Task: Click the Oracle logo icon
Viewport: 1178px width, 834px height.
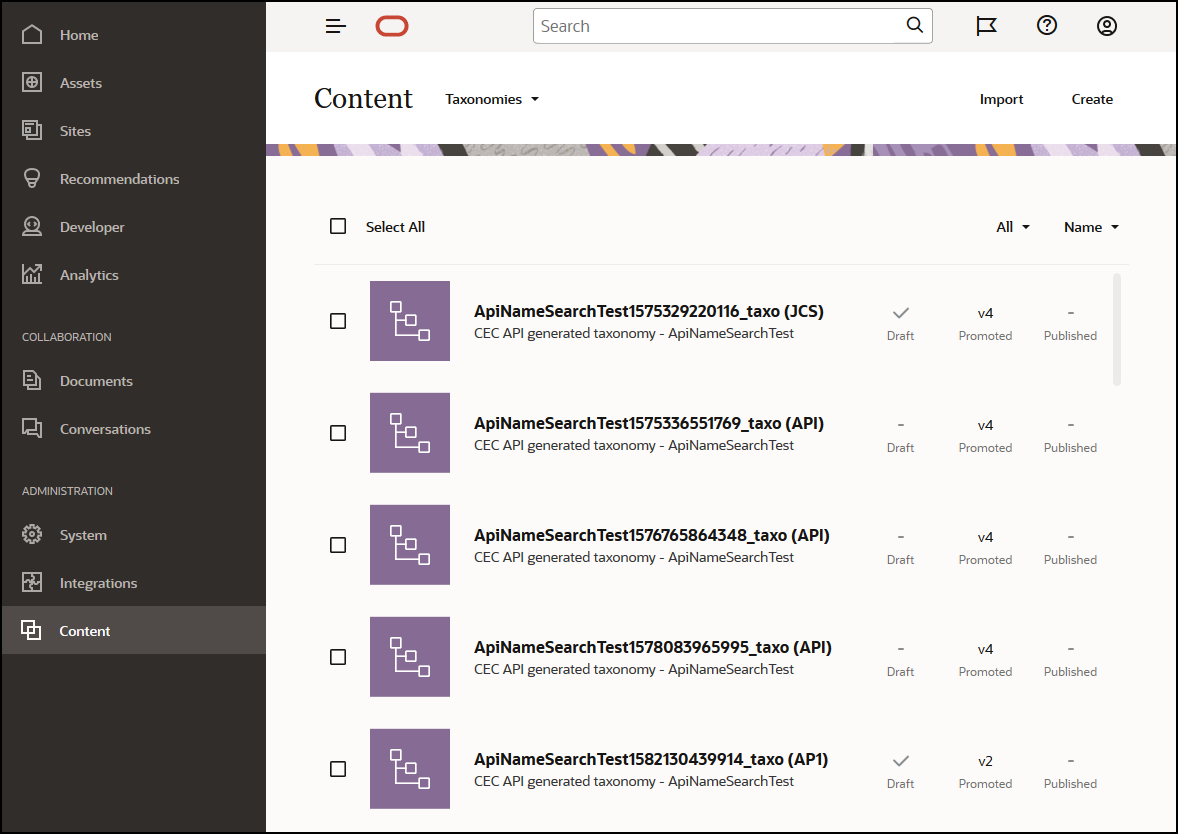Action: pyautogui.click(x=392, y=27)
